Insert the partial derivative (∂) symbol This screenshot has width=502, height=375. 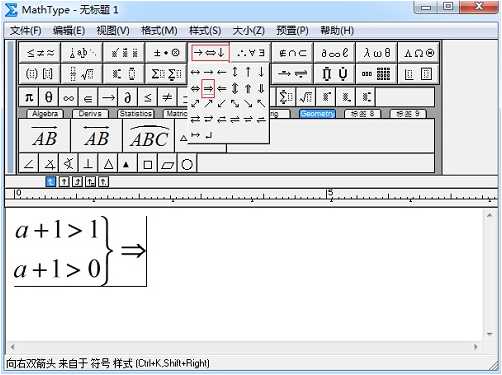127,97
